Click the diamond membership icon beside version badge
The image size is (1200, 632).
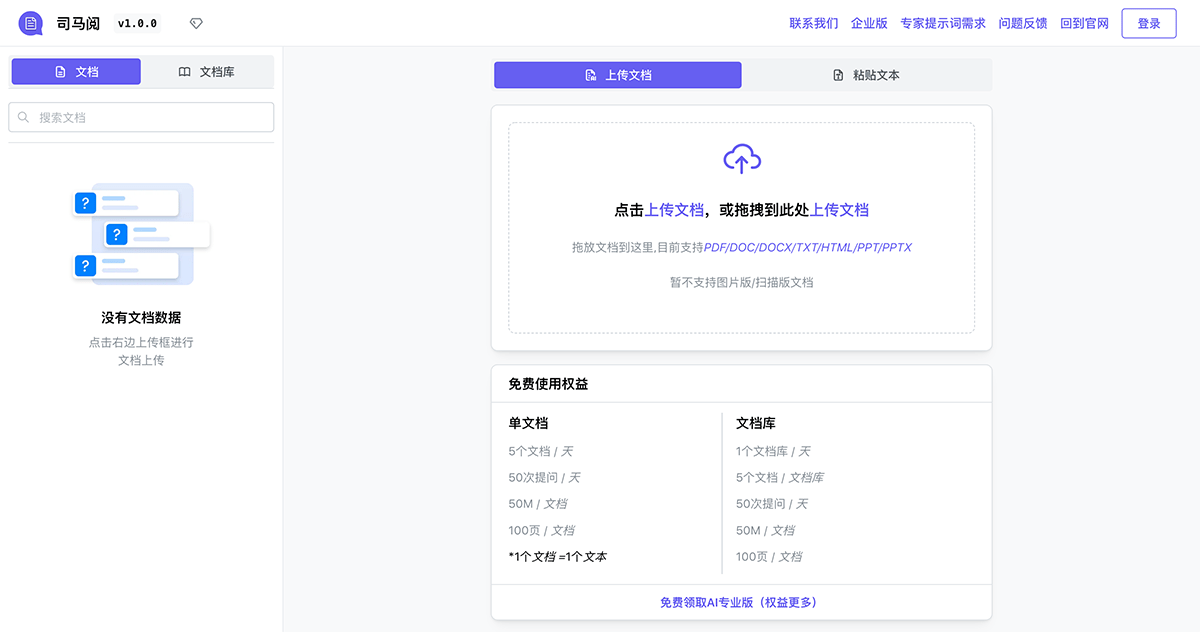(196, 22)
